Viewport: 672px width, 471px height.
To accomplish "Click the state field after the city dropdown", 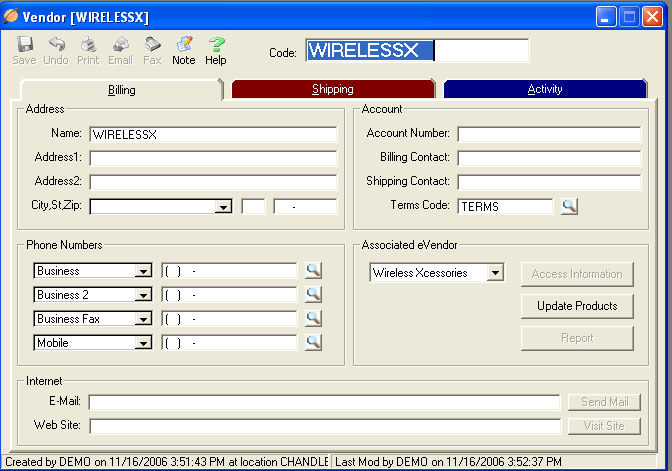I will click(x=253, y=207).
